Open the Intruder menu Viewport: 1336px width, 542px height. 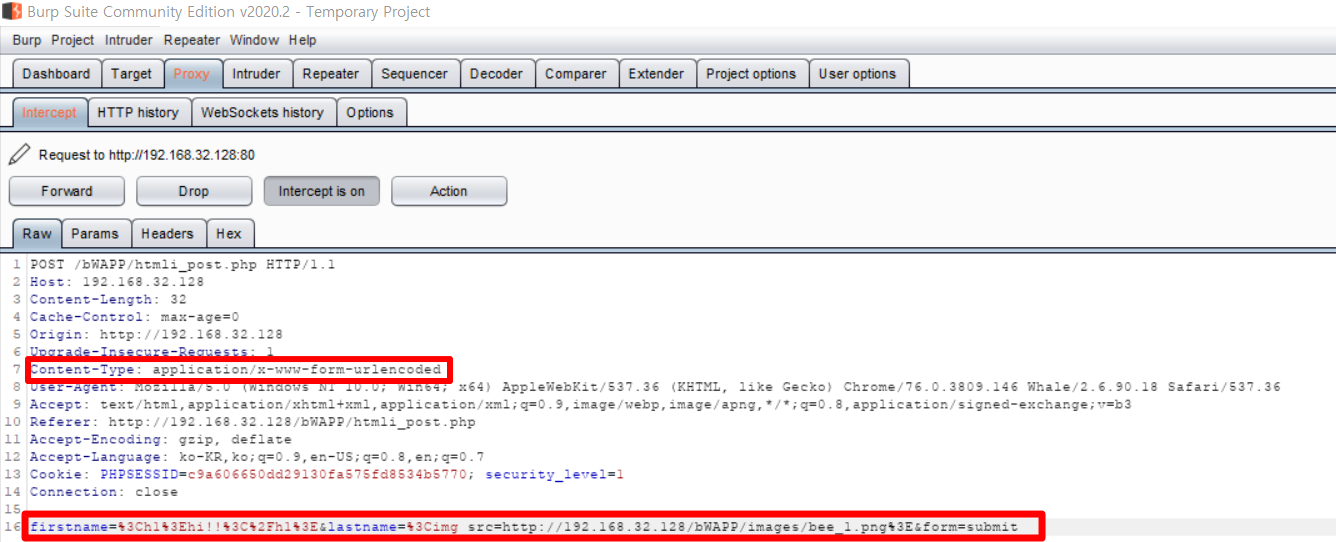pos(129,40)
